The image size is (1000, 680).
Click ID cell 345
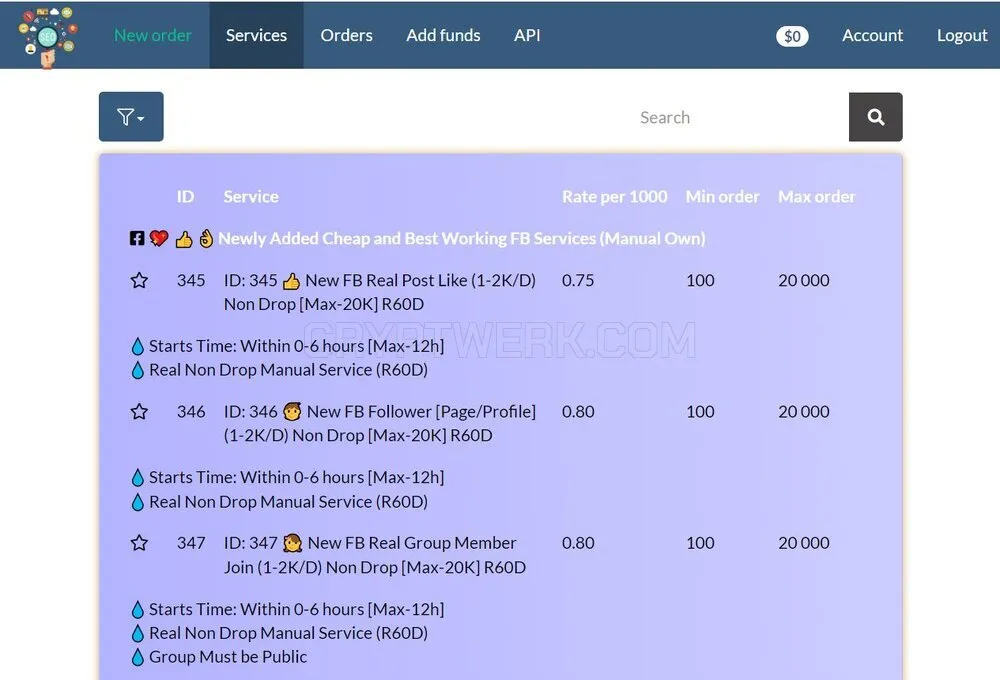pos(191,280)
